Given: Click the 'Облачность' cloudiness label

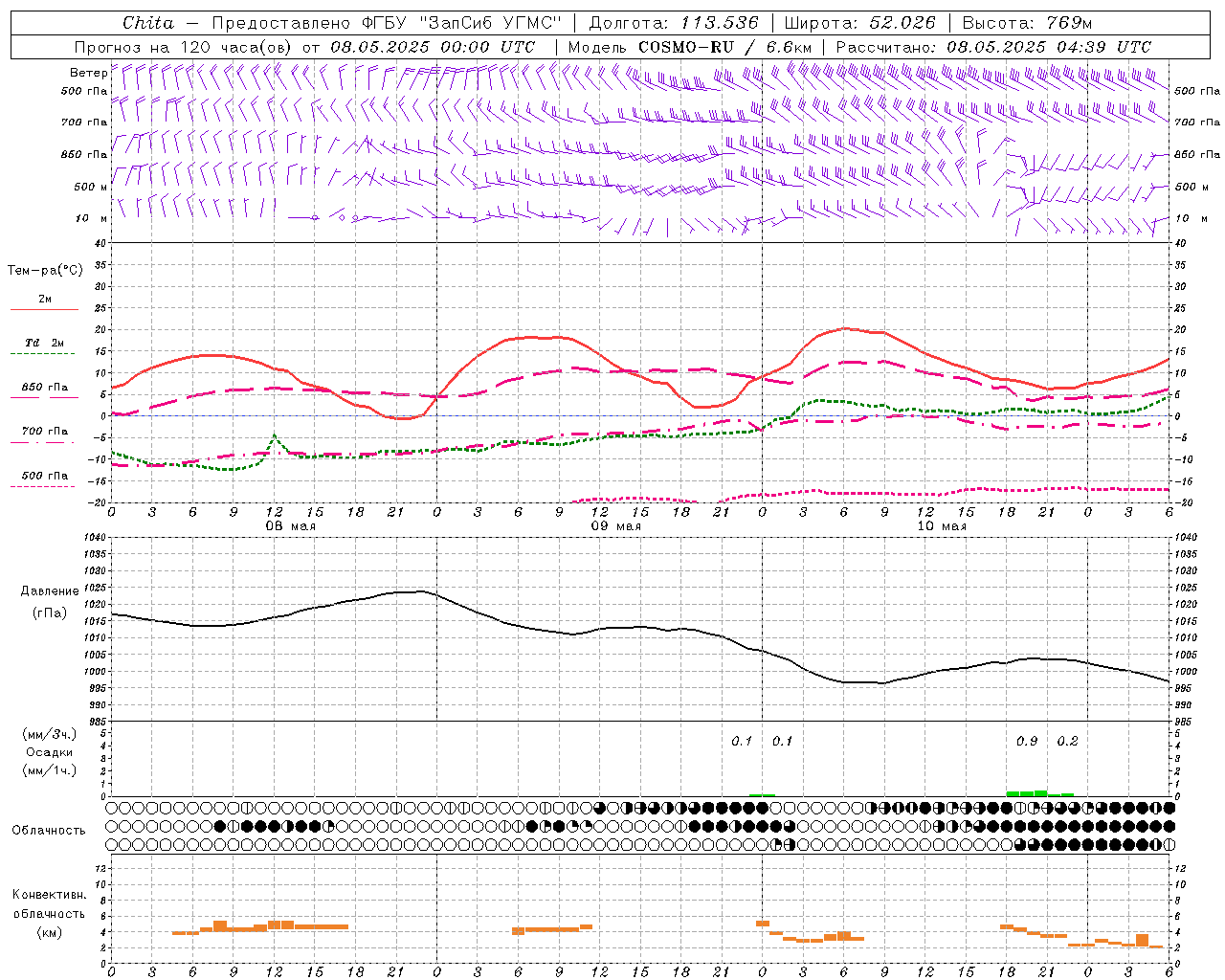Looking at the screenshot, I should point(49,830).
